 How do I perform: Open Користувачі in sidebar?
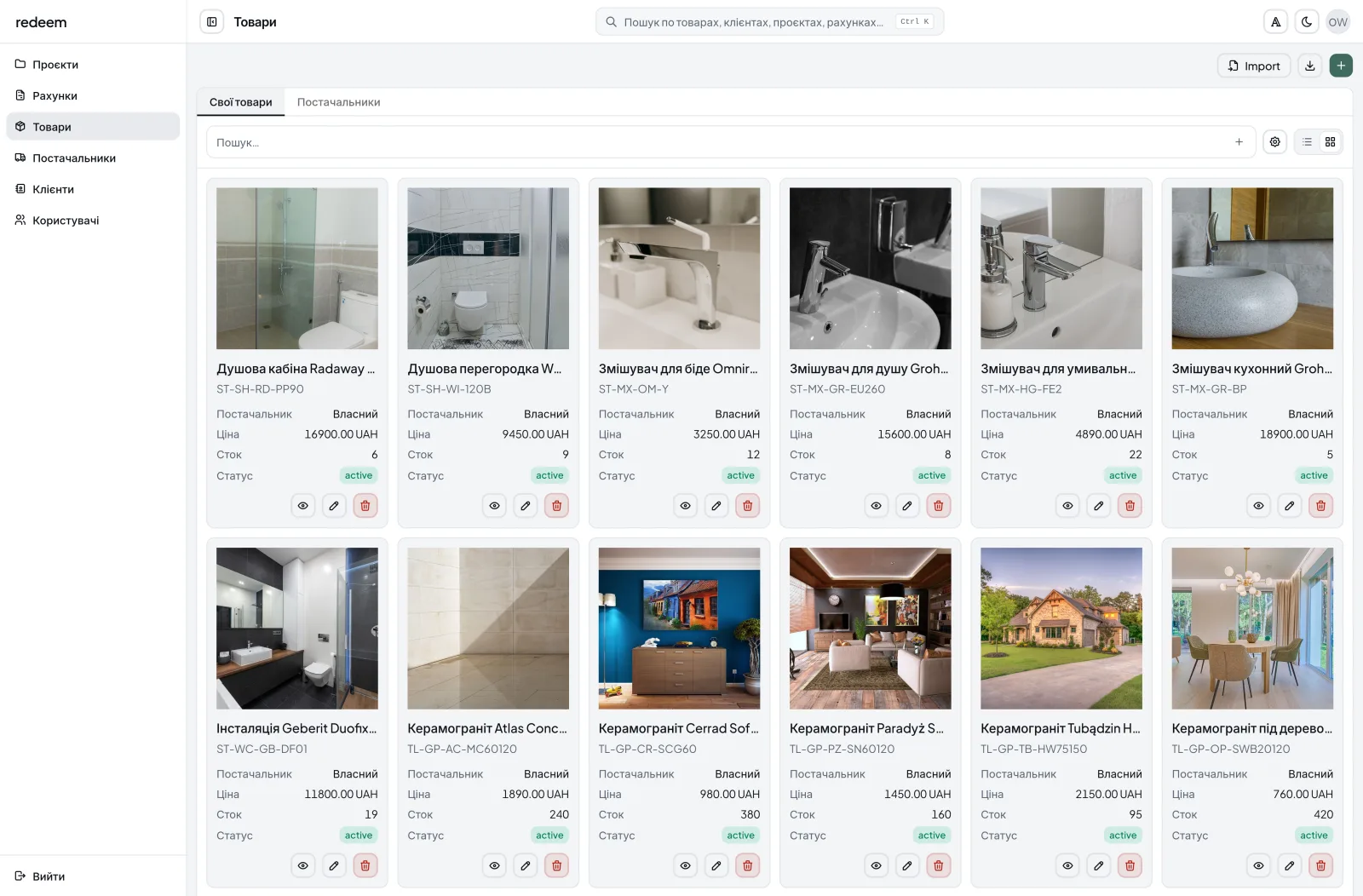click(93, 221)
